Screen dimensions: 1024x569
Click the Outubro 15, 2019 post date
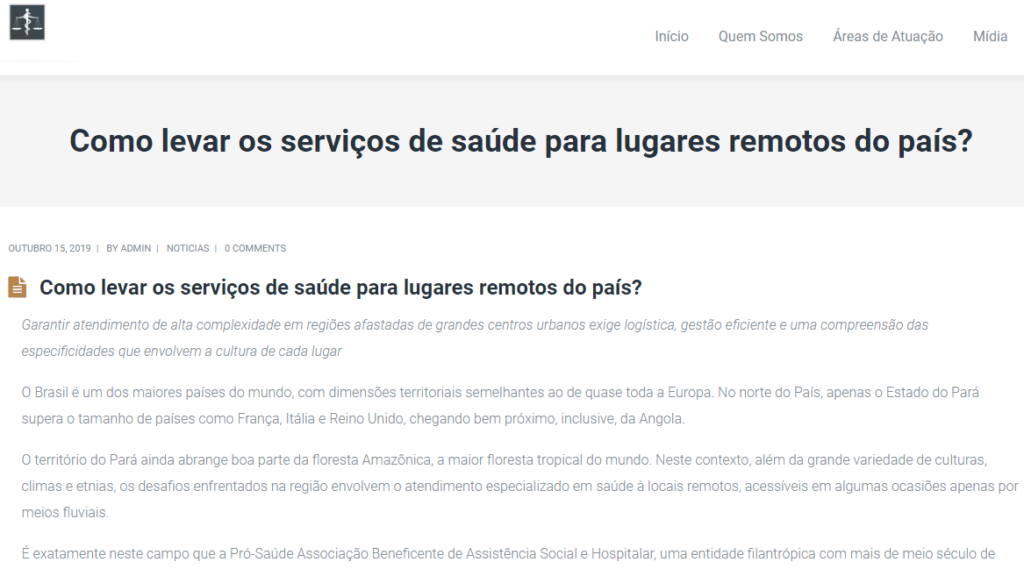click(49, 248)
